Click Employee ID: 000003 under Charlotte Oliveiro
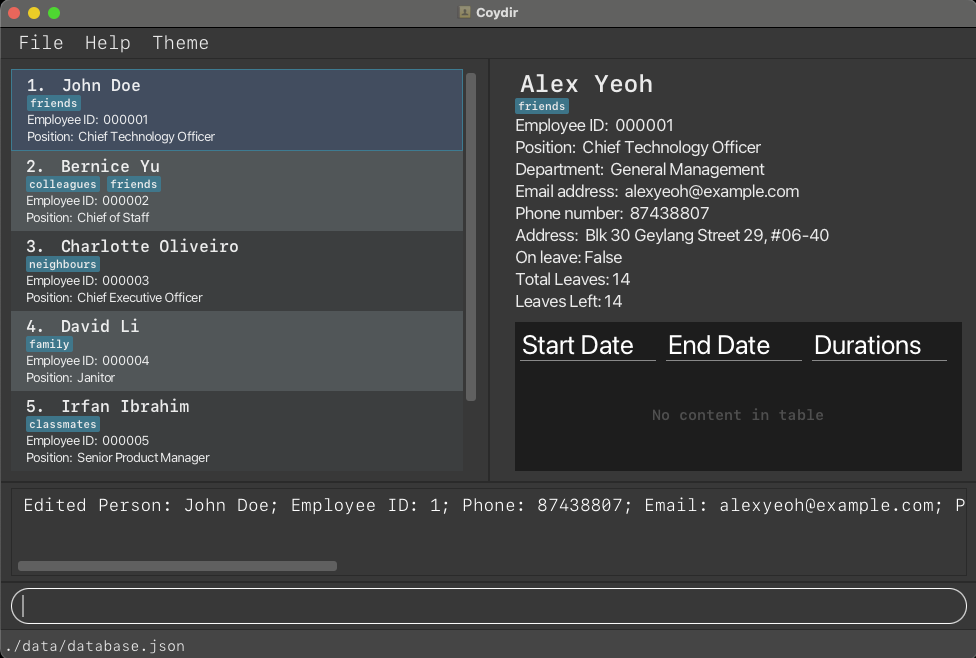 [87, 281]
